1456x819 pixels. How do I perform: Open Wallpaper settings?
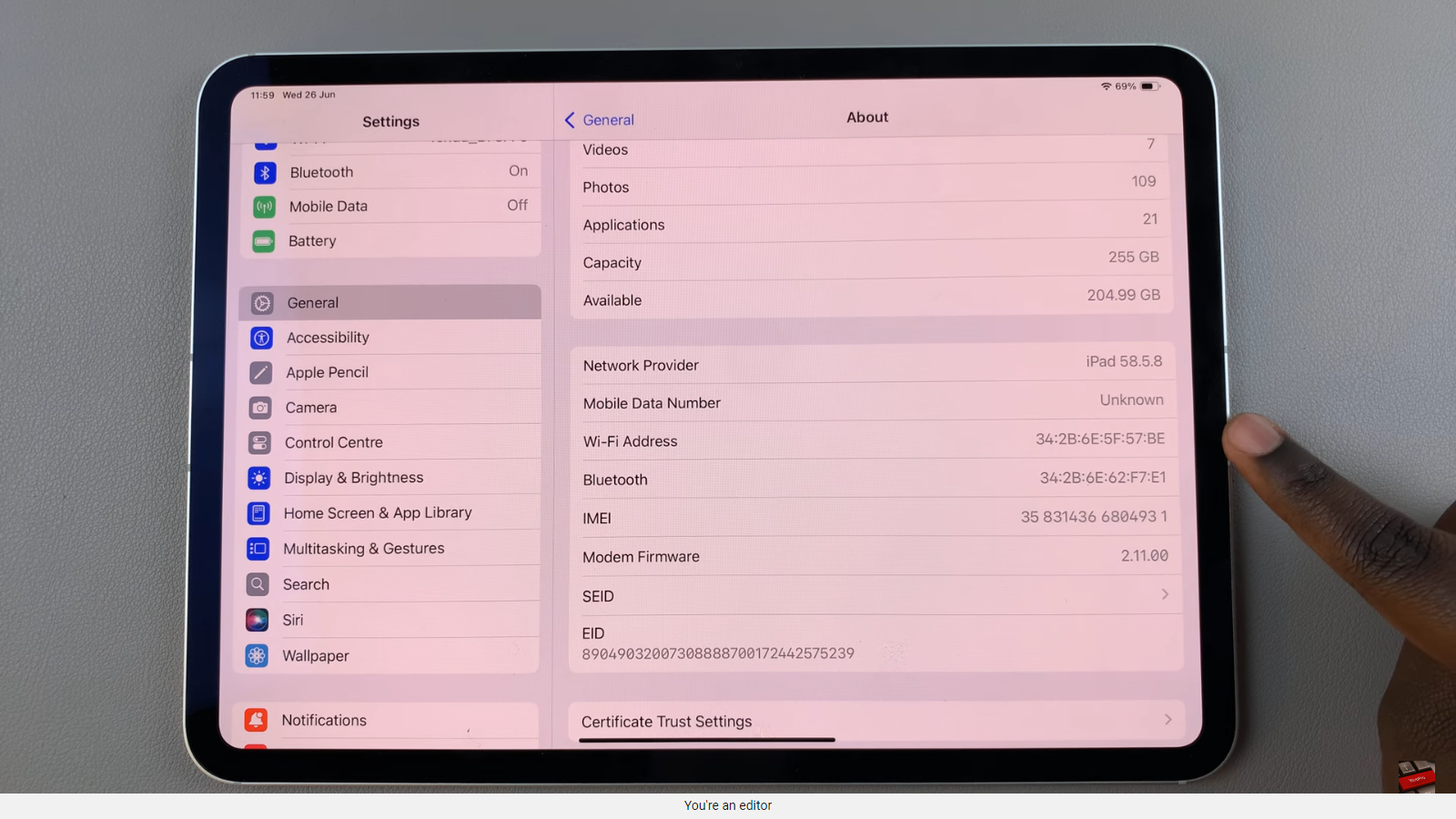(x=386, y=656)
